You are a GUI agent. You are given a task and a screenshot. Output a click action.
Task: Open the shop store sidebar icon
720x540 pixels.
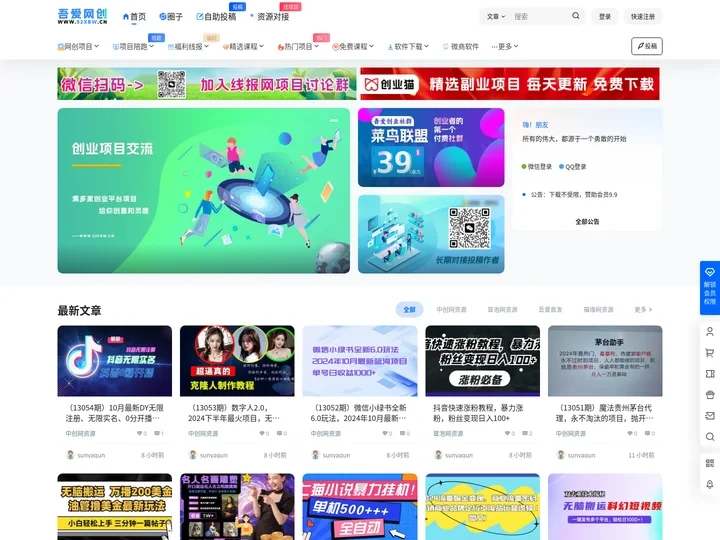[x=709, y=395]
